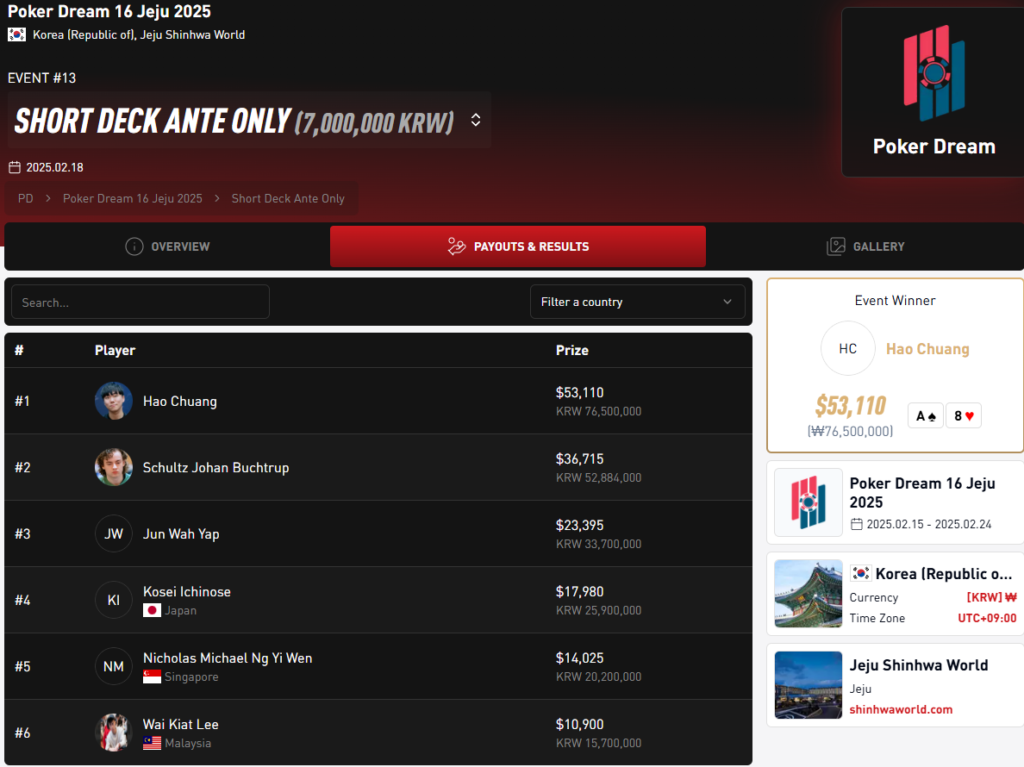Click the Malaysia flag under Wai Kiat Lee
The image size is (1024, 767).
(x=152, y=743)
